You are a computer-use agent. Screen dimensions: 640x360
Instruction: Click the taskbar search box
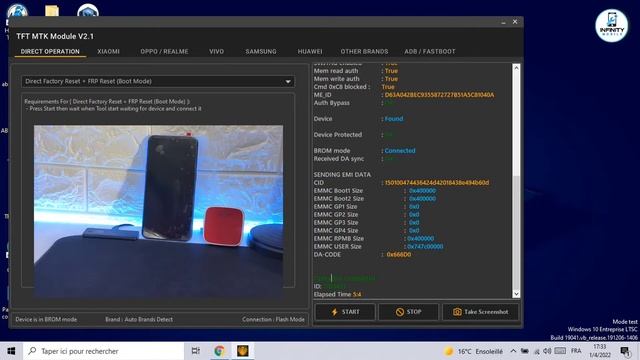coord(104,351)
